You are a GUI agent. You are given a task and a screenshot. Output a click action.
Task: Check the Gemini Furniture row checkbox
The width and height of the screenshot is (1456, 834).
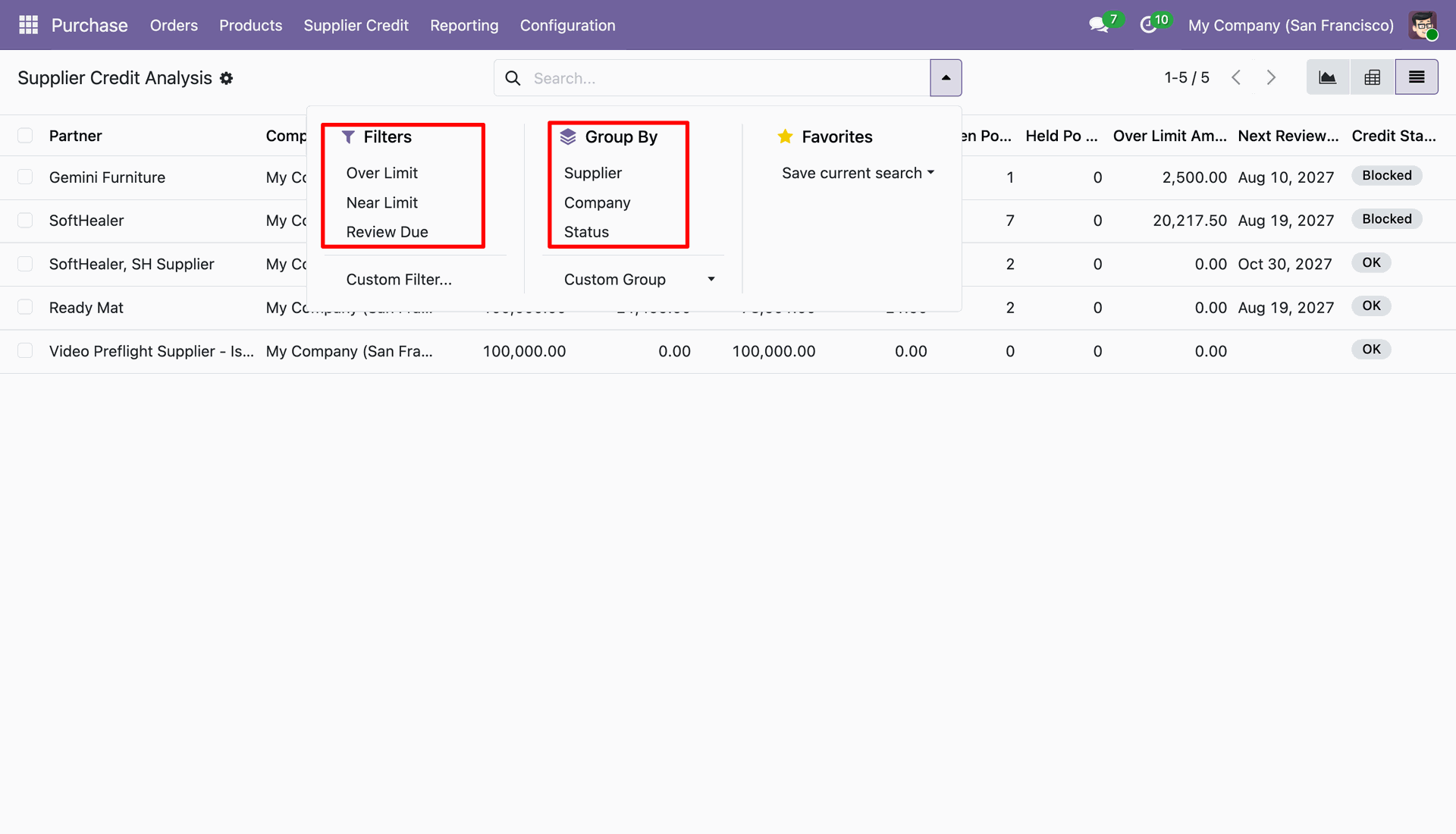coord(25,177)
